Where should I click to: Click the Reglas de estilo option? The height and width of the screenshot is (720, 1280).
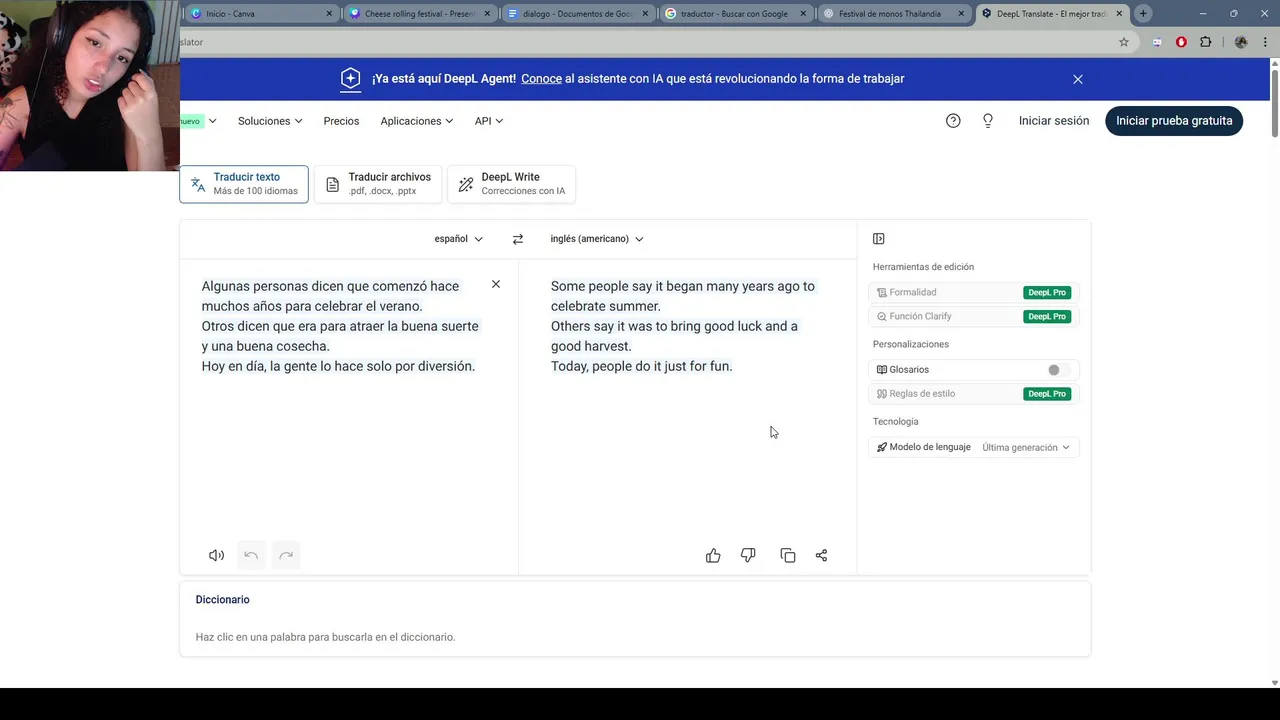coord(972,394)
